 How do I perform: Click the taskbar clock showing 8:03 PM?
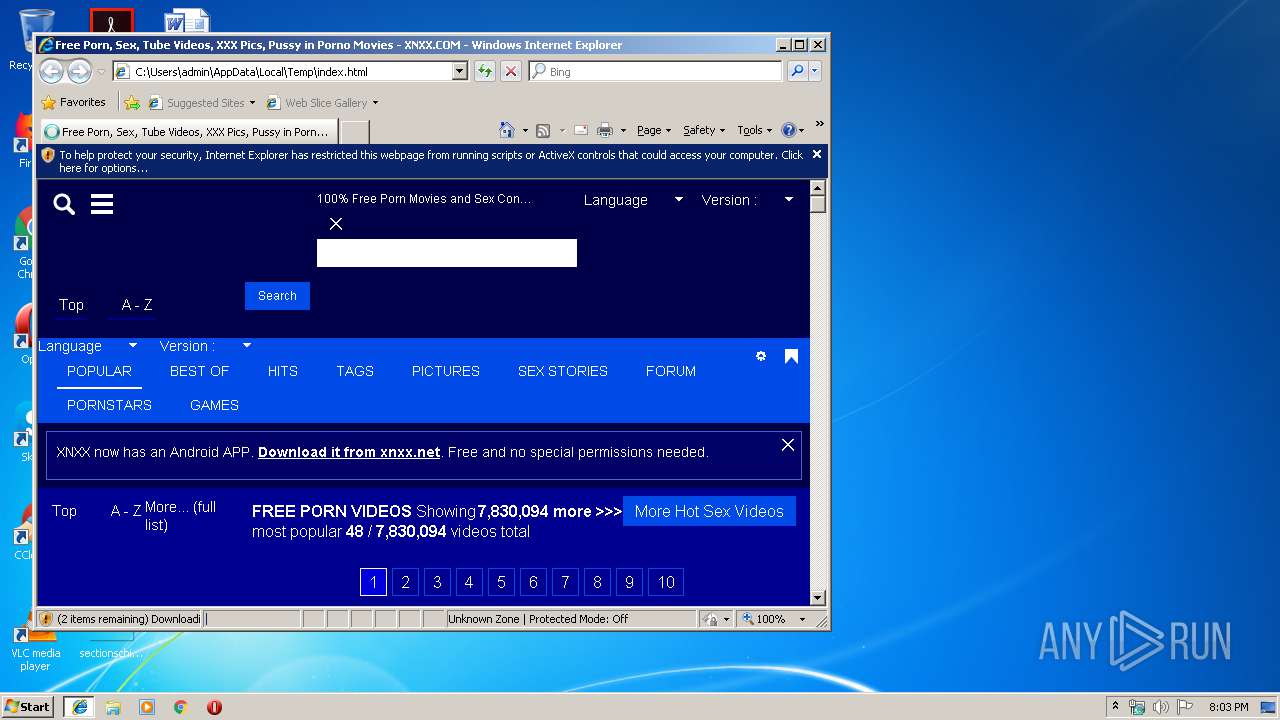[x=1228, y=707]
